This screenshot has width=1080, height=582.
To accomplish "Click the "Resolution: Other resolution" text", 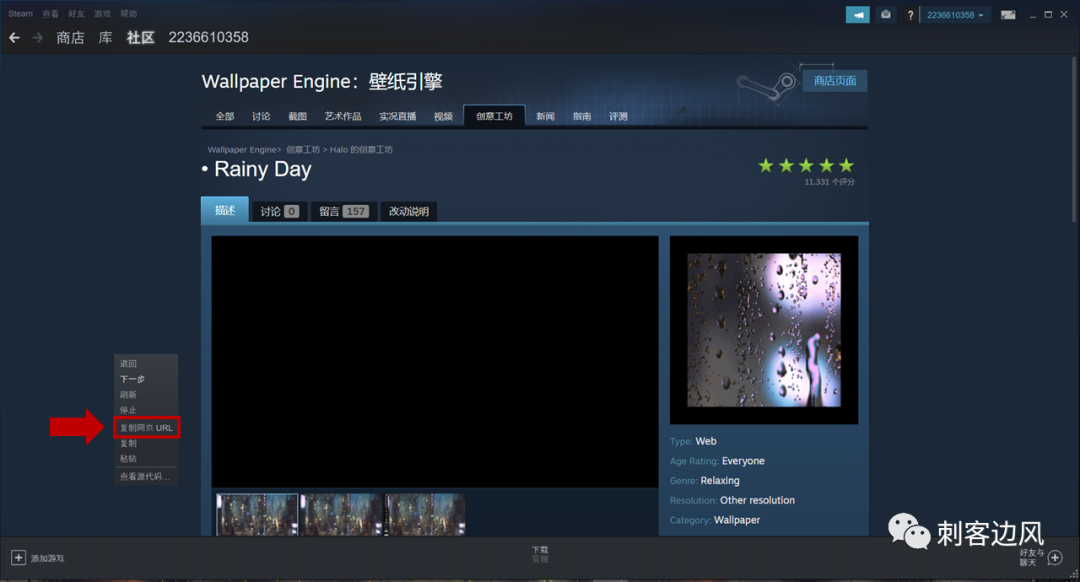I will [x=732, y=501].
